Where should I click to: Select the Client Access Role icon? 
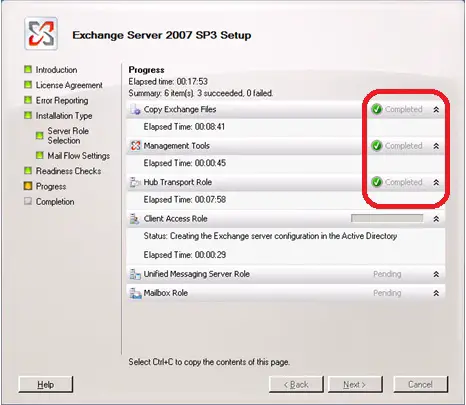pyautogui.click(x=134, y=219)
